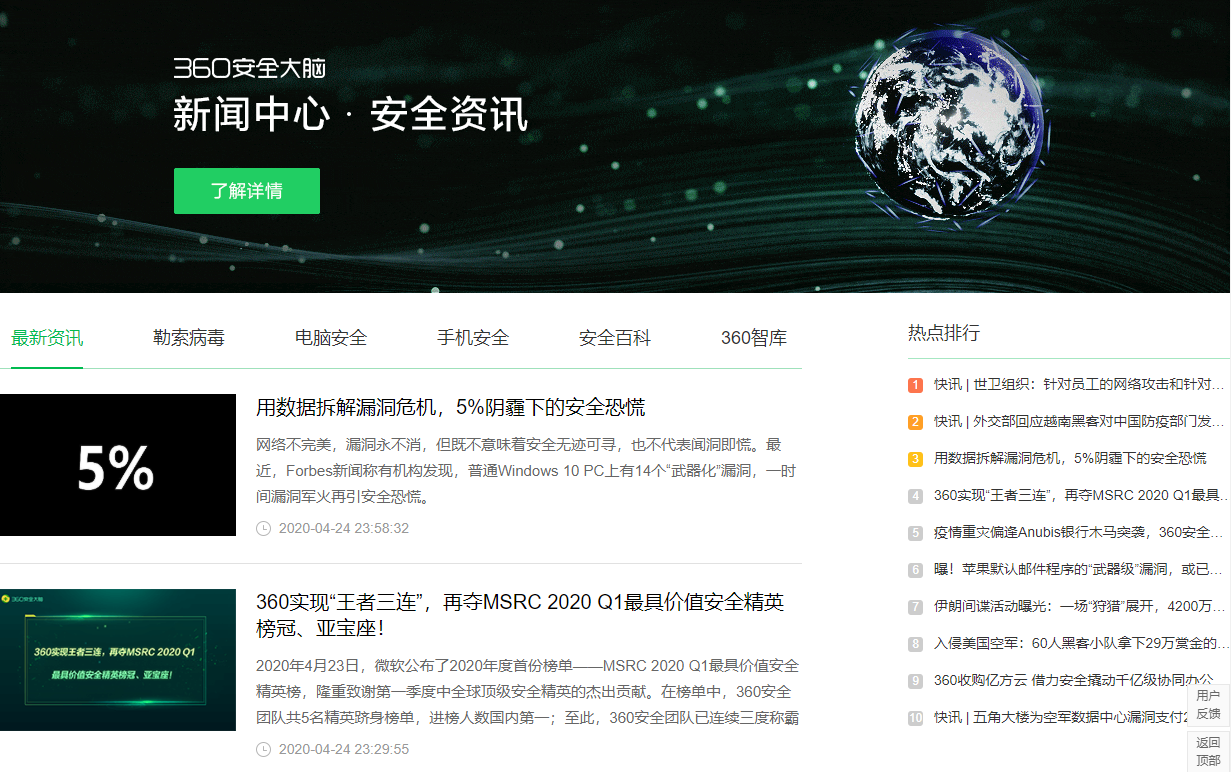Select the 安全百科 tab
Image resolution: width=1231 pixels, height=772 pixels.
click(x=615, y=338)
